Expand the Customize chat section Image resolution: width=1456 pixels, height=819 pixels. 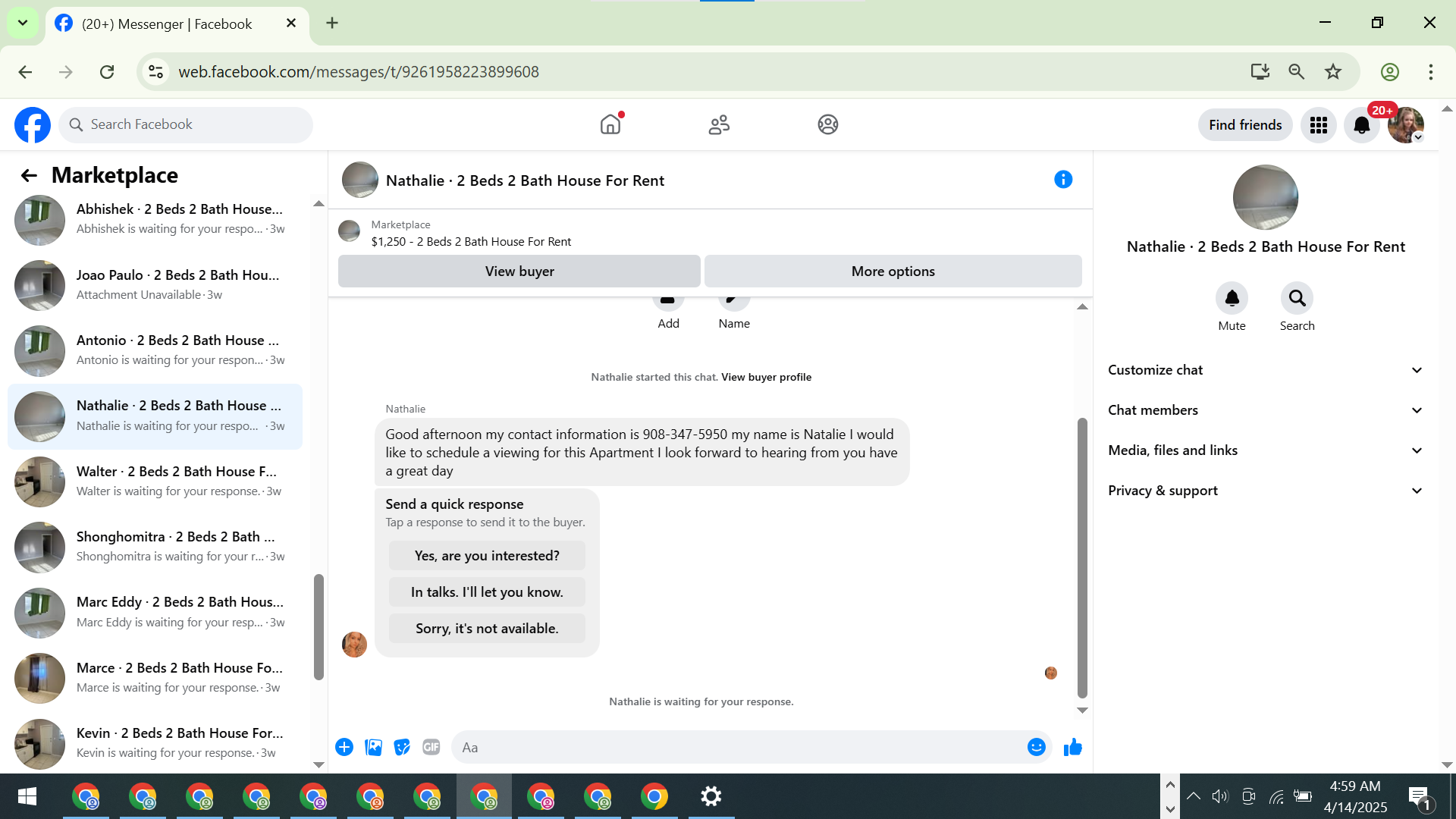[1265, 370]
